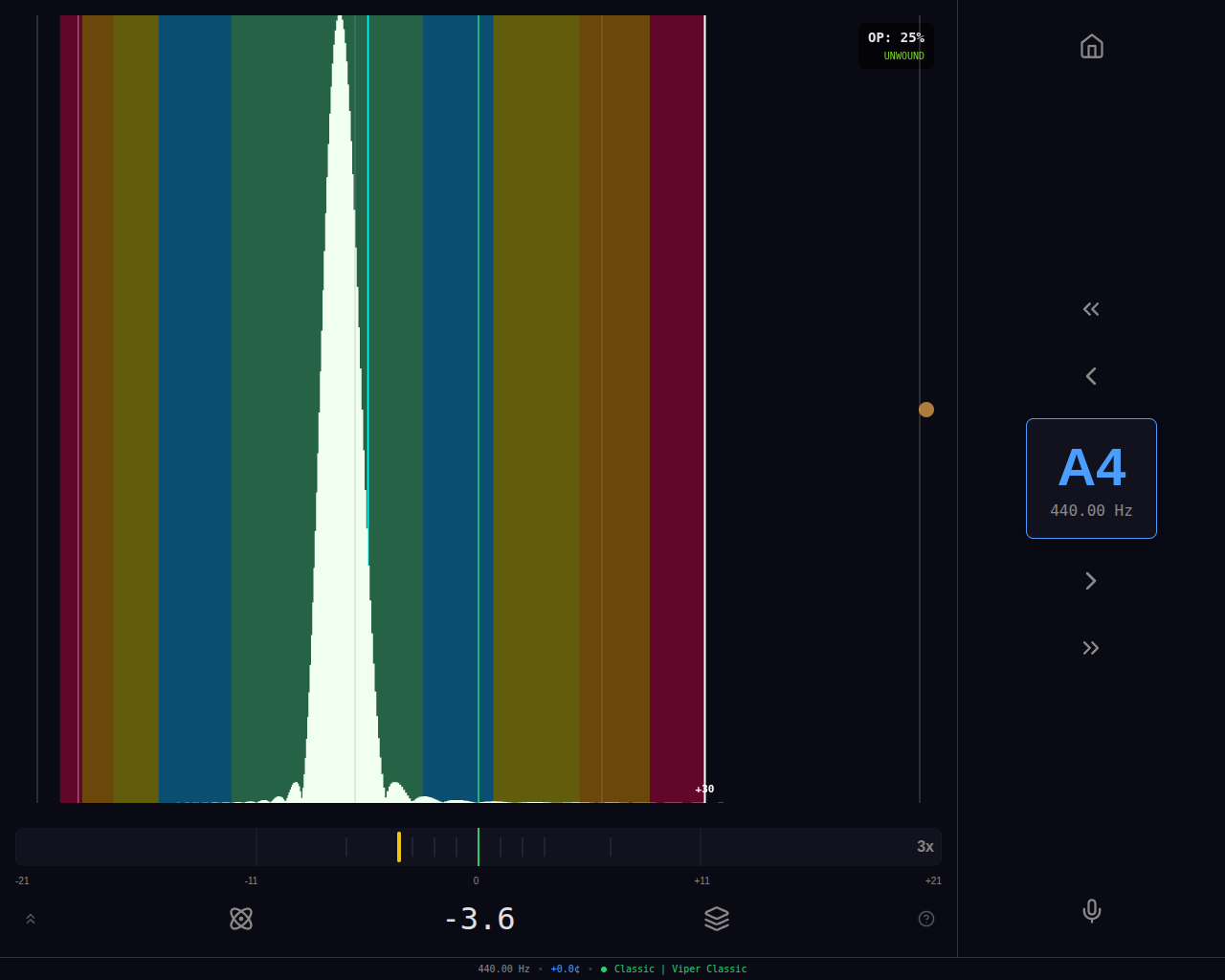
Task: Toggle the OP: 25% UNWOUND badge
Action: [896, 46]
